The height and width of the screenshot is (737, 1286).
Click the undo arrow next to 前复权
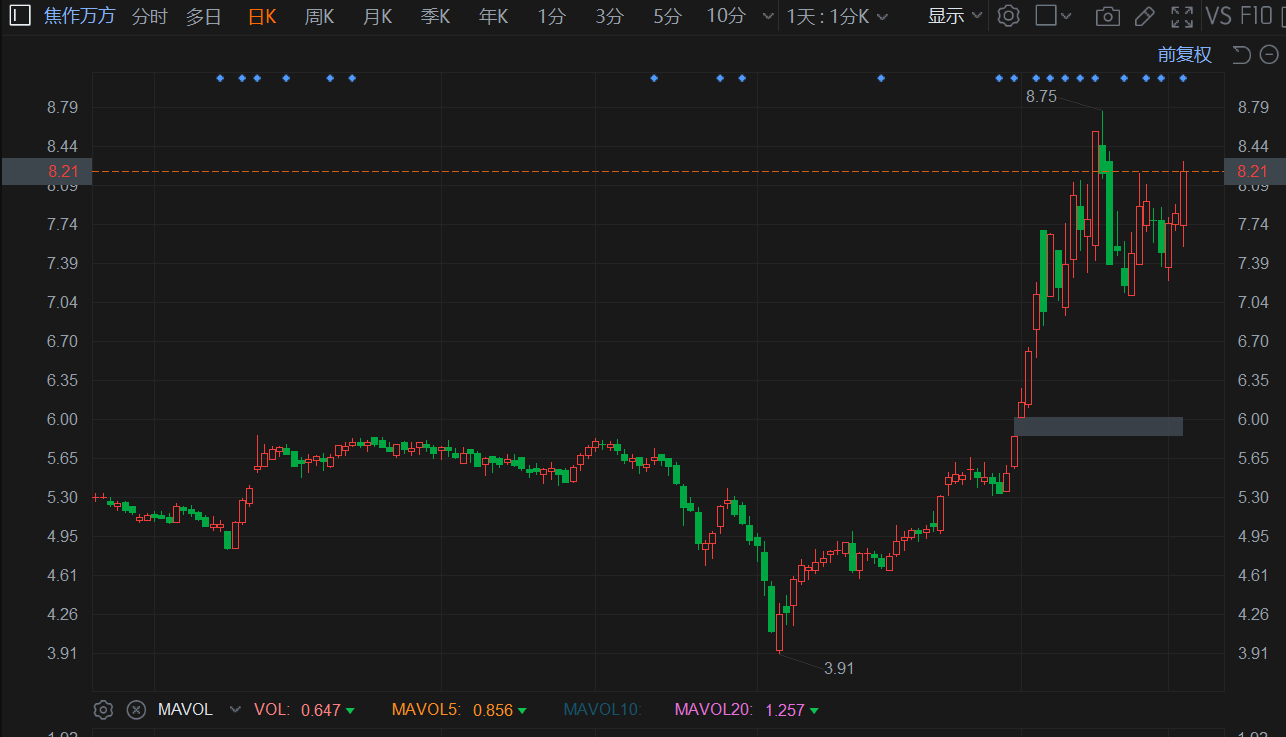pyautogui.click(x=1241, y=55)
